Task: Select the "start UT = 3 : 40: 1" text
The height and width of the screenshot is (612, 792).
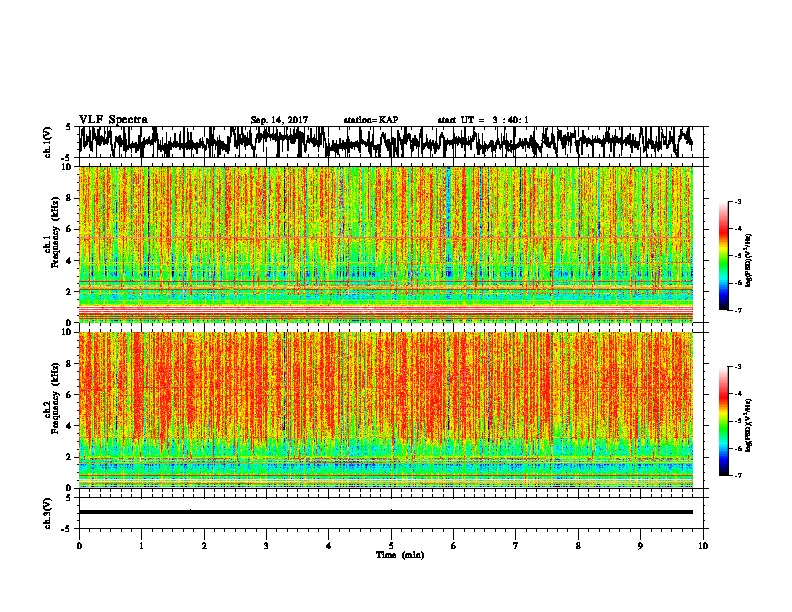Action: pyautogui.click(x=483, y=120)
